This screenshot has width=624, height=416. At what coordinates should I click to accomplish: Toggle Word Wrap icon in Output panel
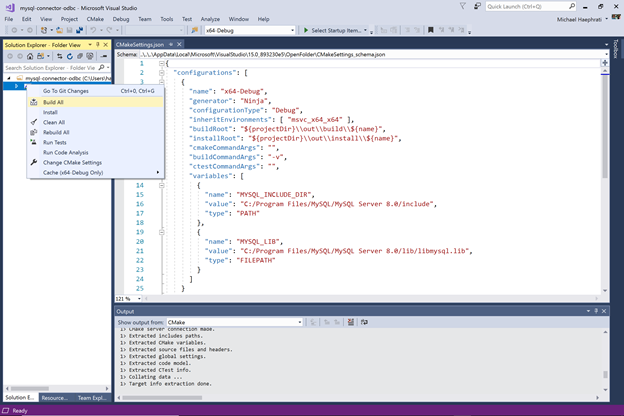[x=364, y=322]
